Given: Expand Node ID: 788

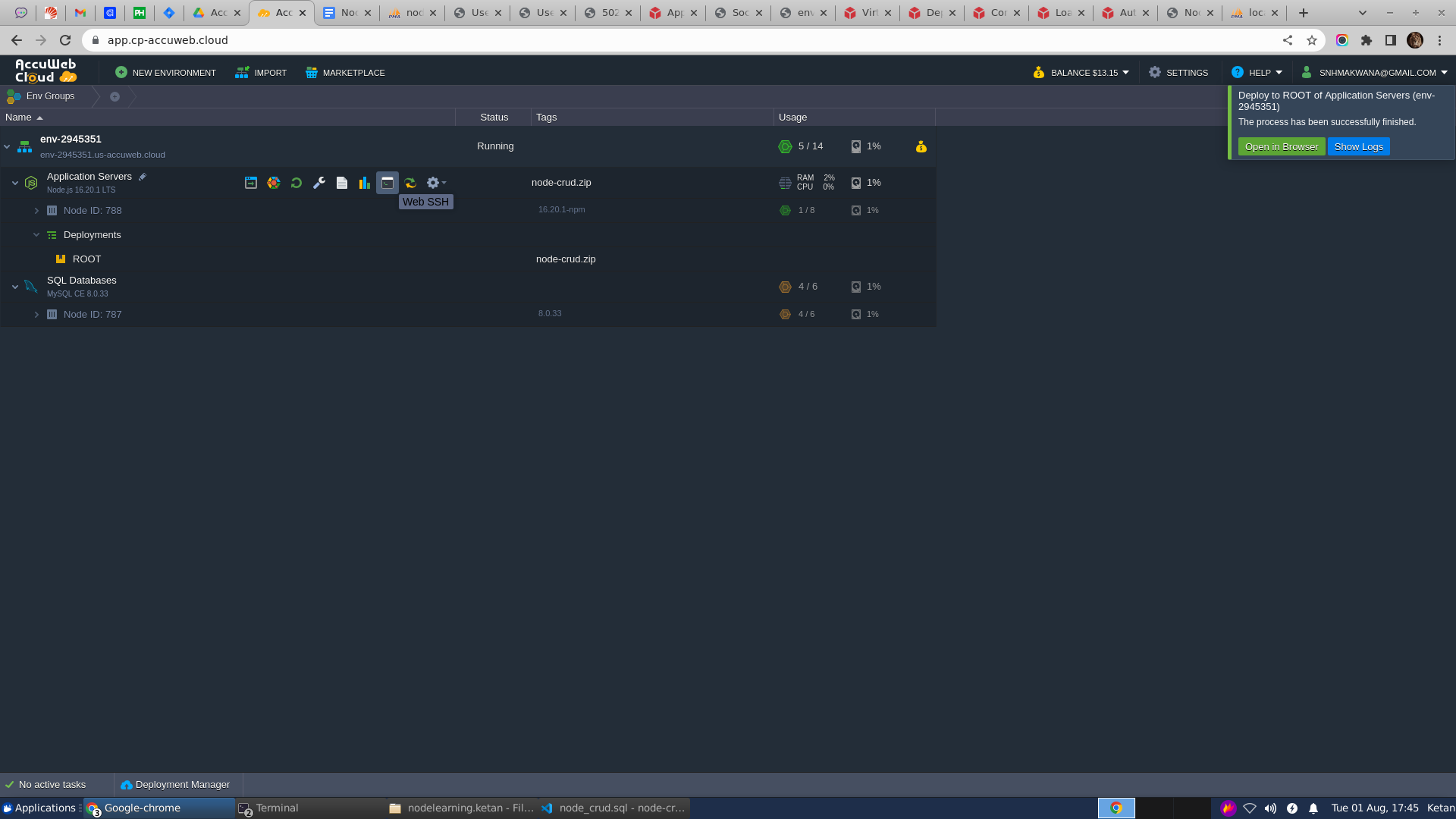Looking at the screenshot, I should [36, 211].
